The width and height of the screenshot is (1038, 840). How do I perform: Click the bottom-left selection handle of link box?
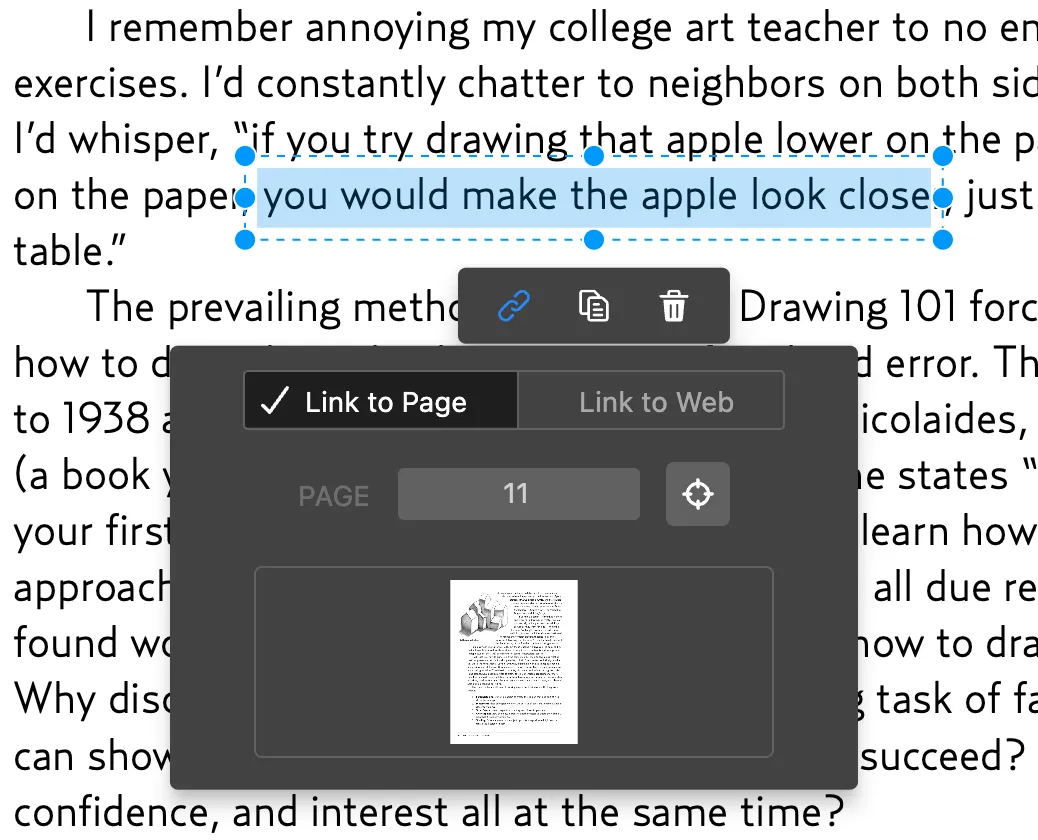click(245, 240)
